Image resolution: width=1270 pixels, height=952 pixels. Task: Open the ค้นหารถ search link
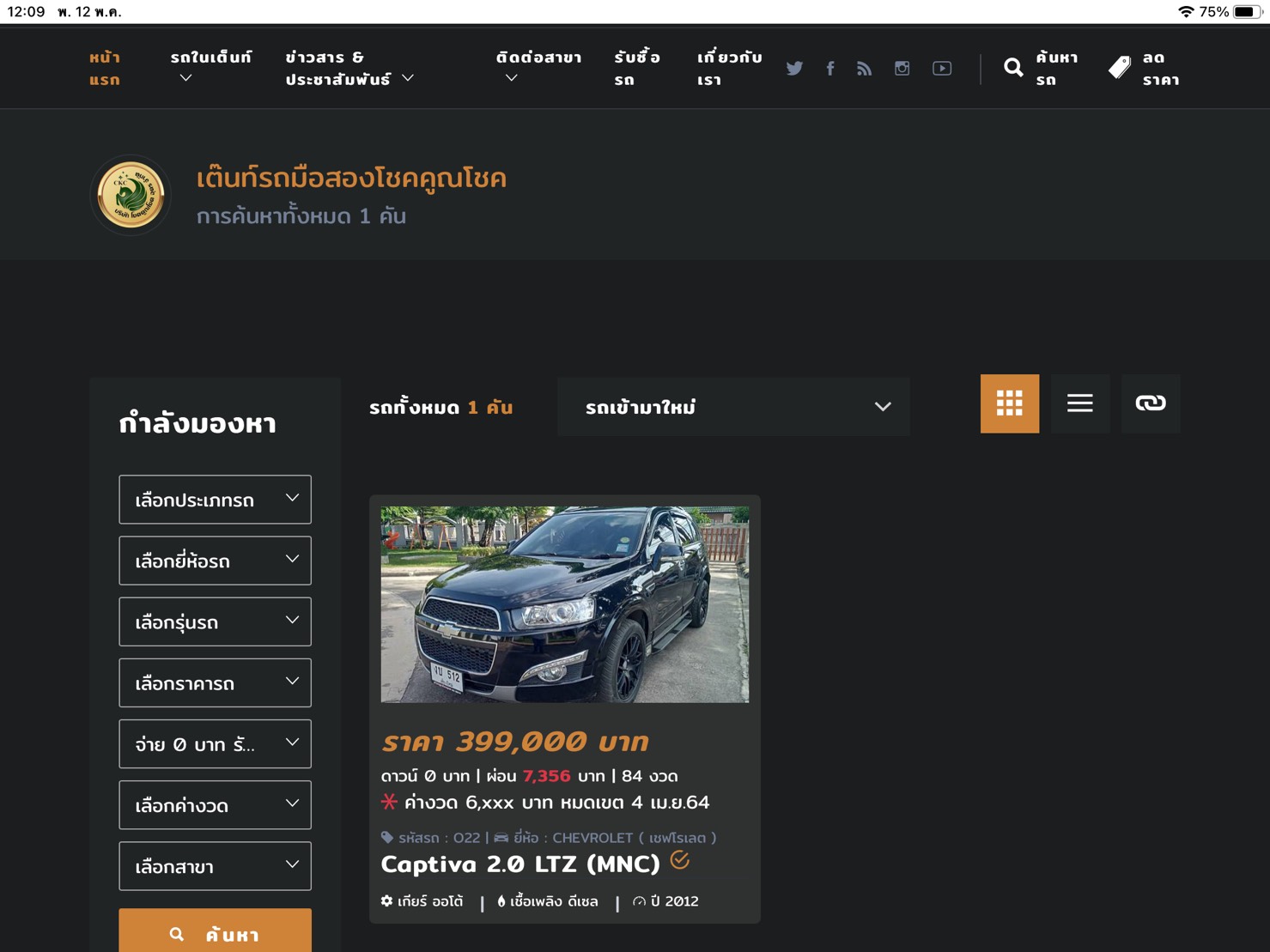[1056, 68]
